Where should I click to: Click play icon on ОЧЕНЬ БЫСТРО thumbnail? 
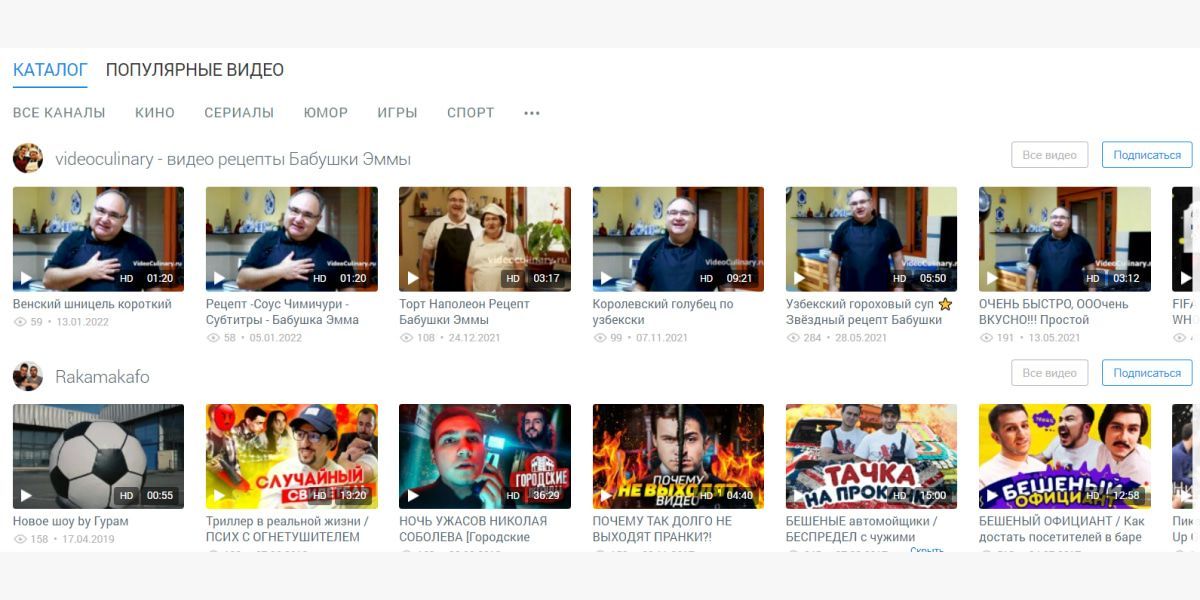pyautogui.click(x=992, y=278)
